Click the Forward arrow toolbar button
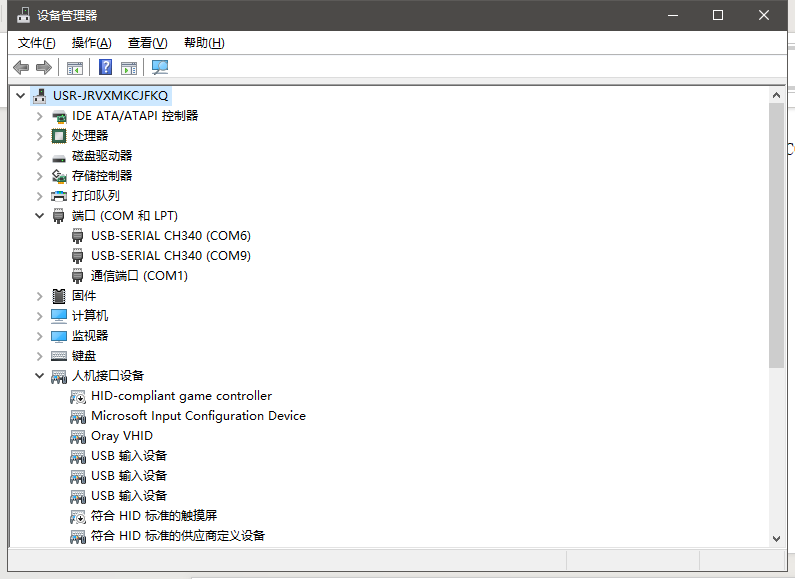 [x=43, y=67]
